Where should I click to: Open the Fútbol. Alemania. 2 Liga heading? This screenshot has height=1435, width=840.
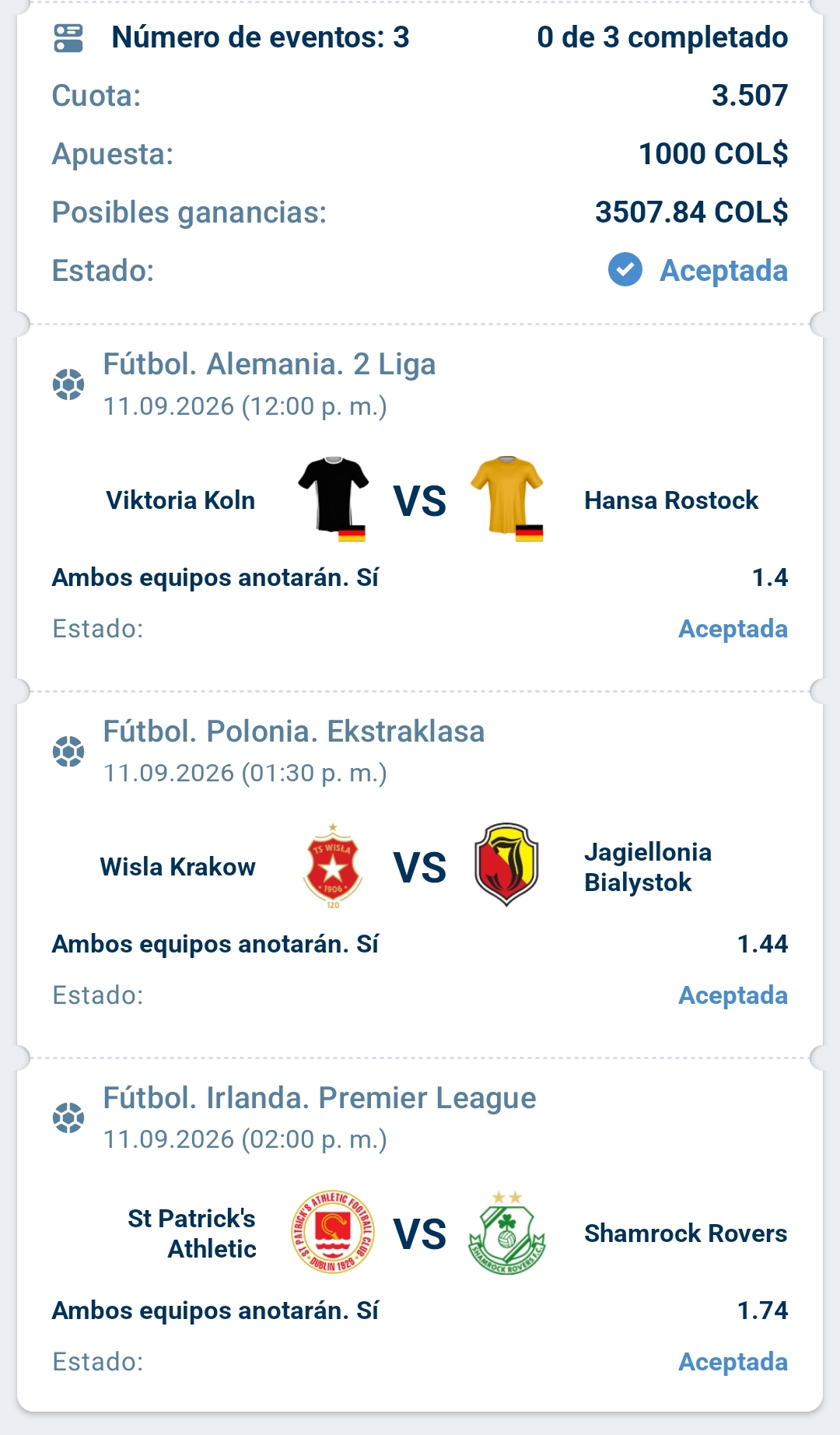pyautogui.click(x=269, y=364)
